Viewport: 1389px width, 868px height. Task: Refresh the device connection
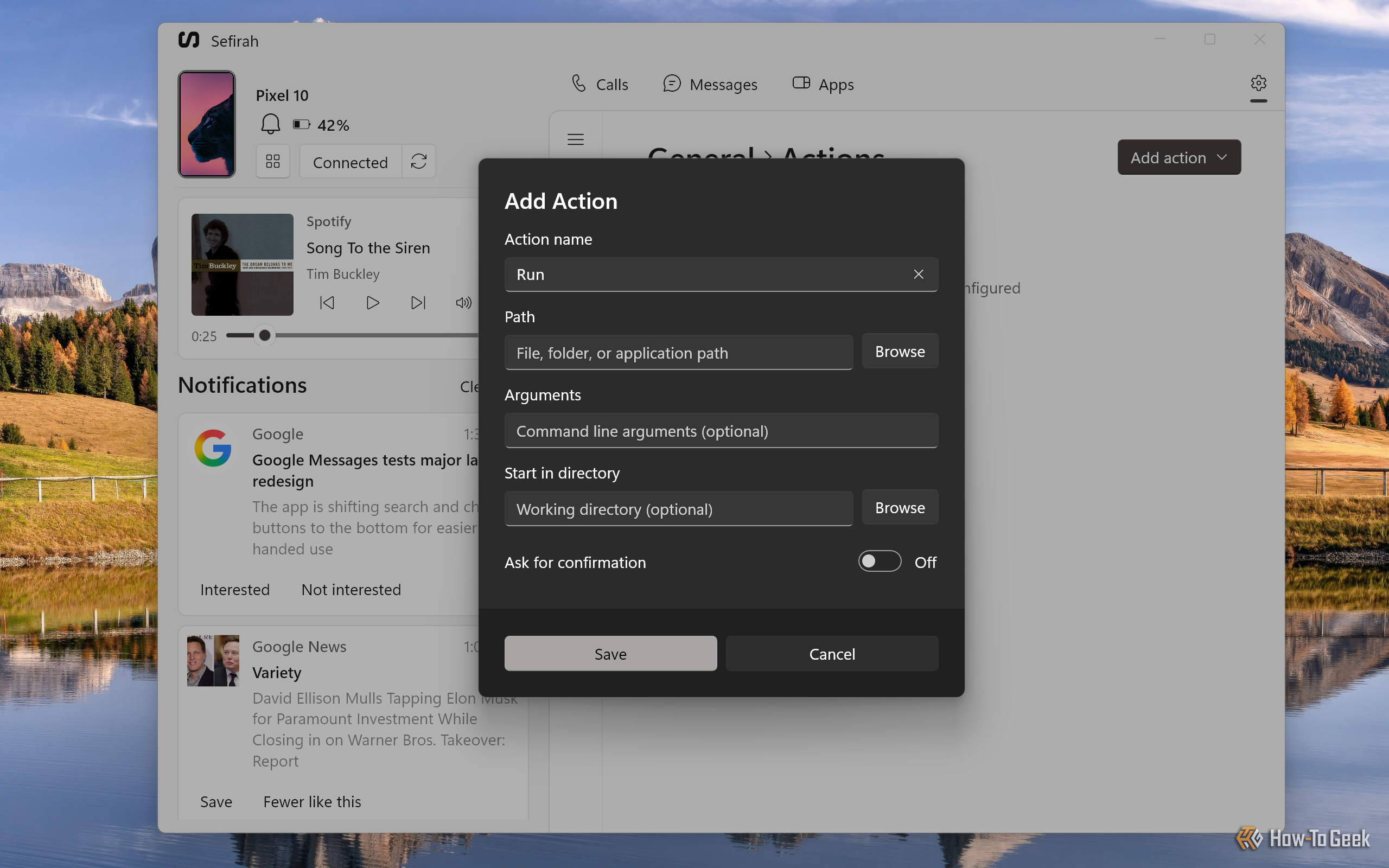coord(419,161)
